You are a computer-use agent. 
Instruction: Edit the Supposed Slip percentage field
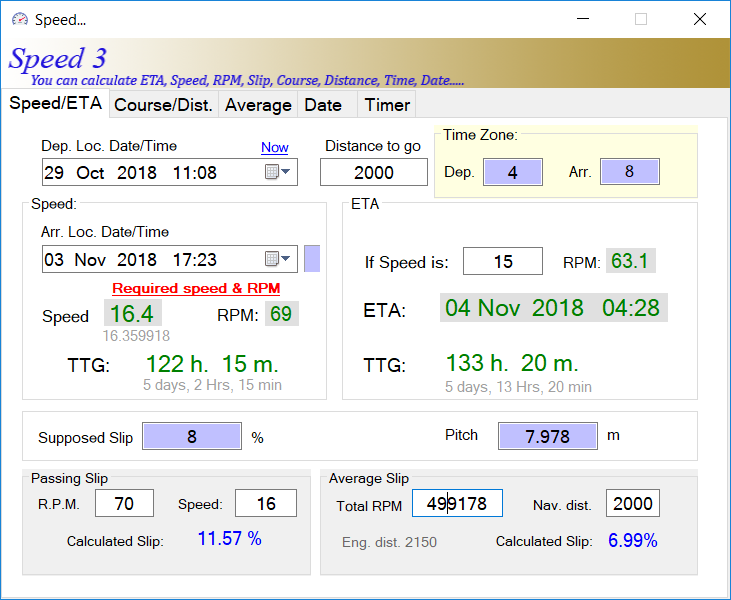(192, 437)
